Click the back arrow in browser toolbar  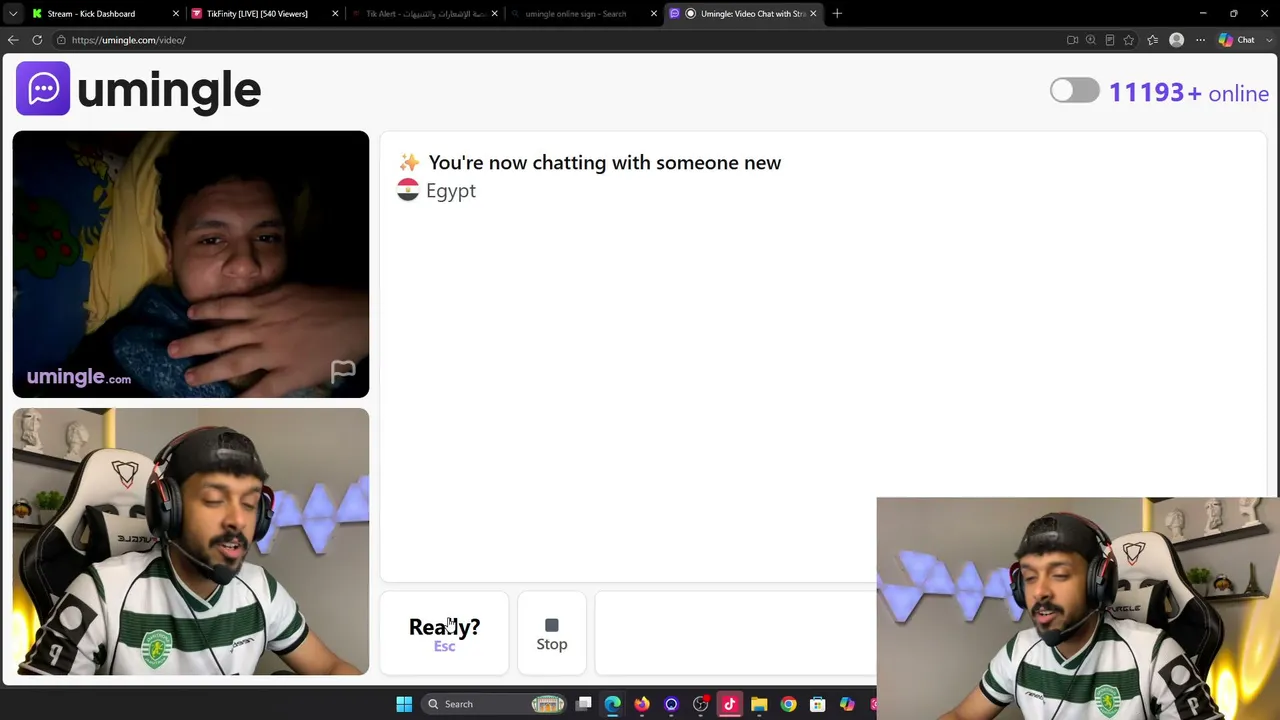coord(13,40)
